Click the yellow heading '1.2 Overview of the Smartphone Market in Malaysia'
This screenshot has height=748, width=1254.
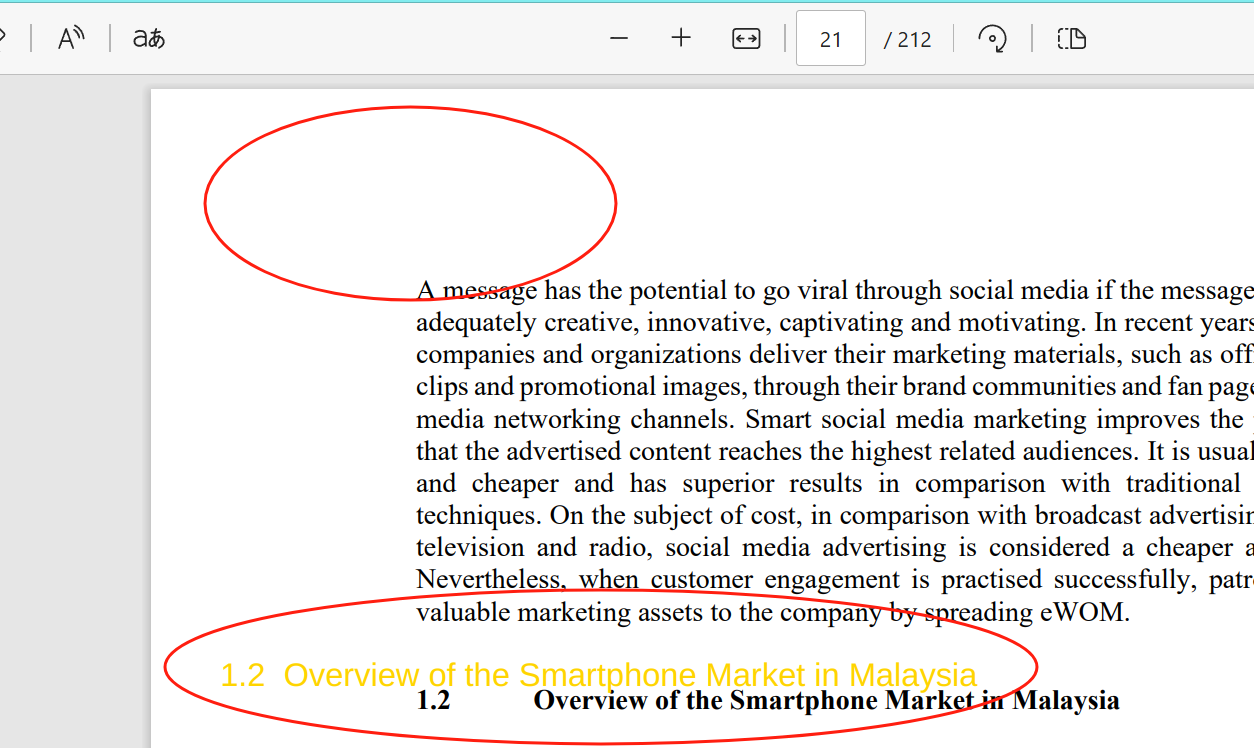[598, 675]
